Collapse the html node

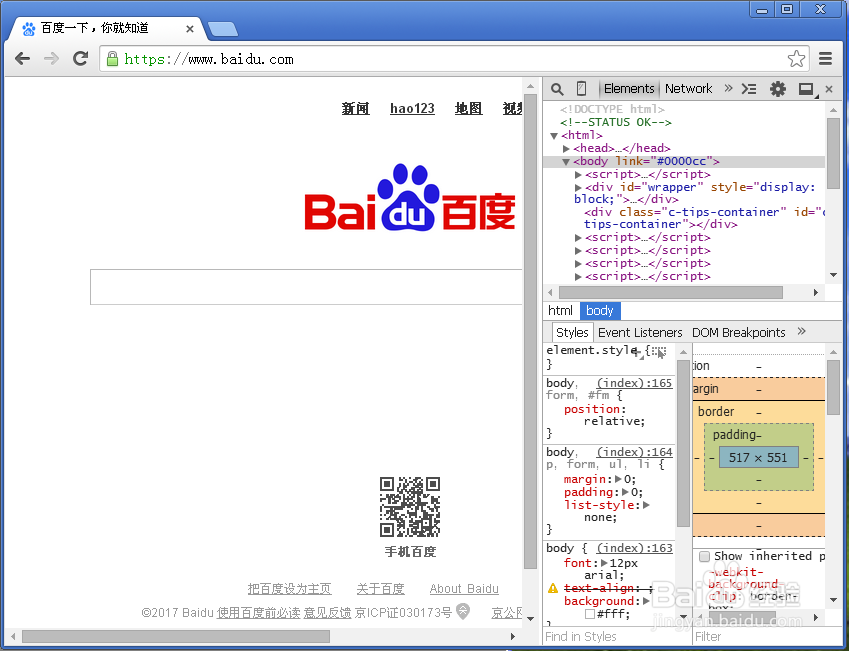point(554,135)
